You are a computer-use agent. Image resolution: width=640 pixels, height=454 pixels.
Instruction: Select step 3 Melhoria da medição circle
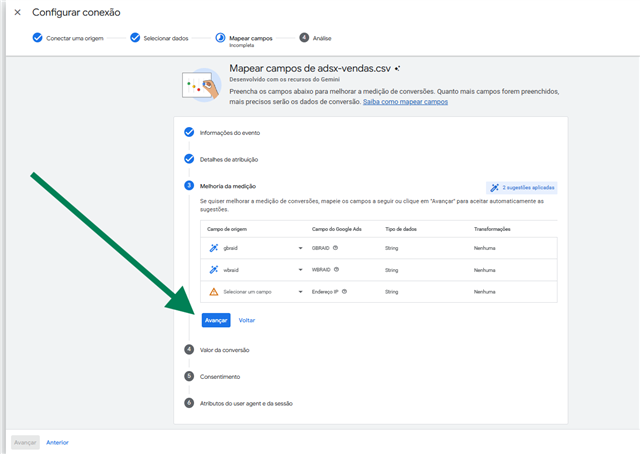click(189, 186)
